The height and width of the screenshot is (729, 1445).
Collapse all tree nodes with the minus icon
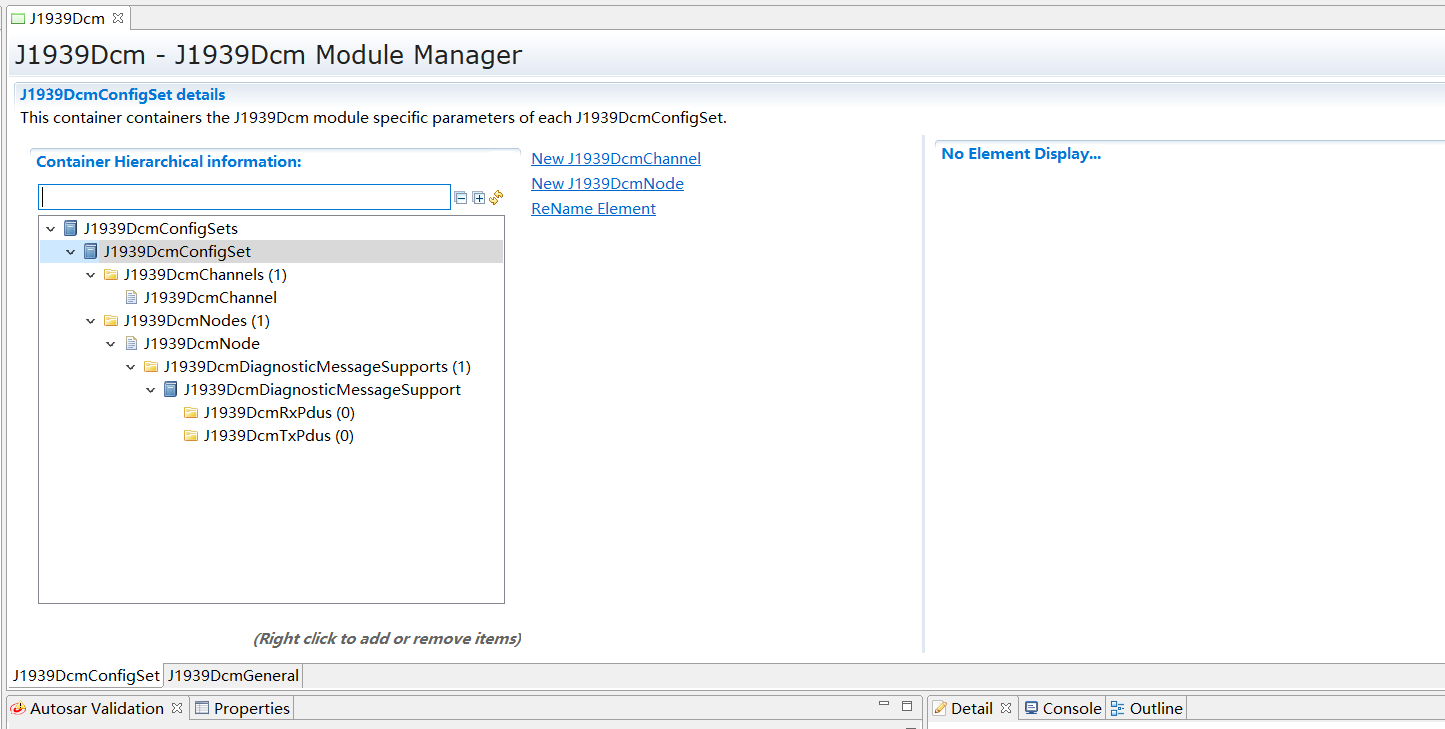(x=461, y=198)
